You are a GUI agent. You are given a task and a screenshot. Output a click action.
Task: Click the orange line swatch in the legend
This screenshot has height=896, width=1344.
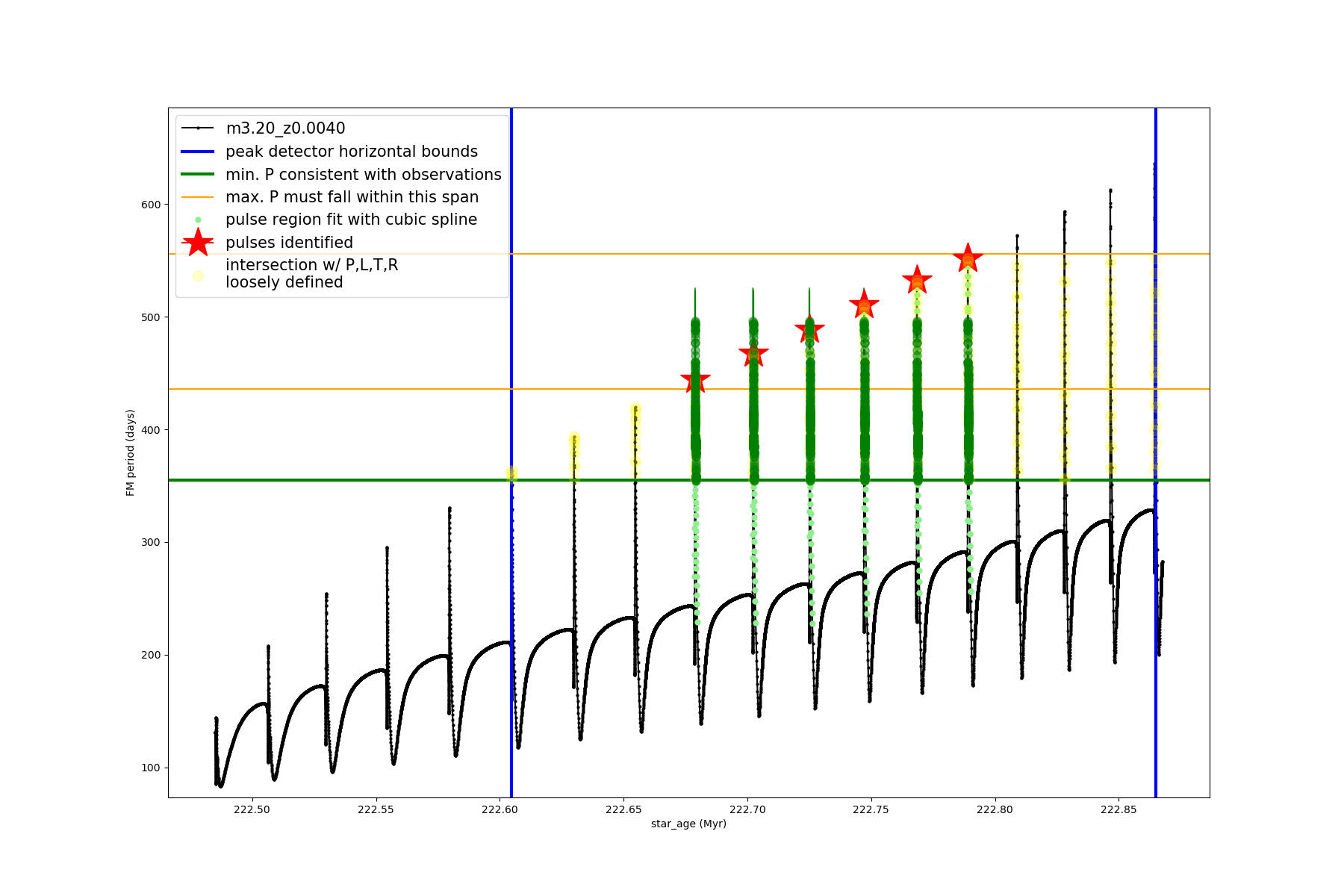coord(198,197)
